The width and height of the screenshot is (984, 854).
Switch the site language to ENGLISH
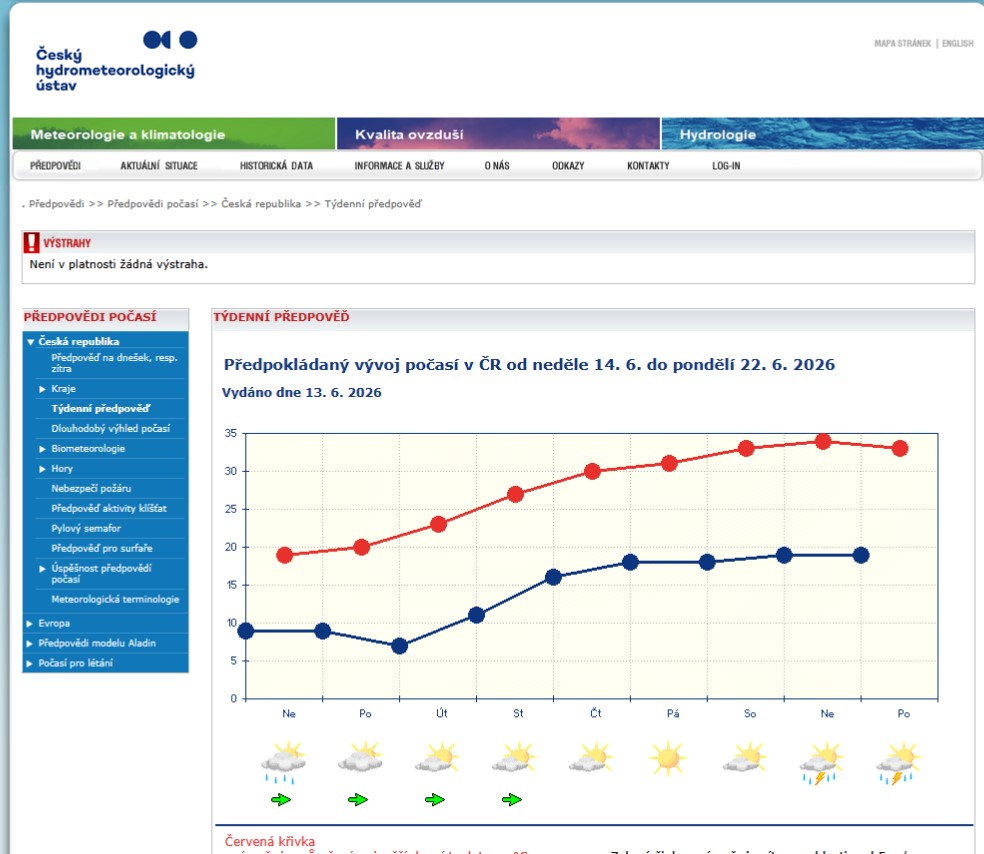(958, 43)
